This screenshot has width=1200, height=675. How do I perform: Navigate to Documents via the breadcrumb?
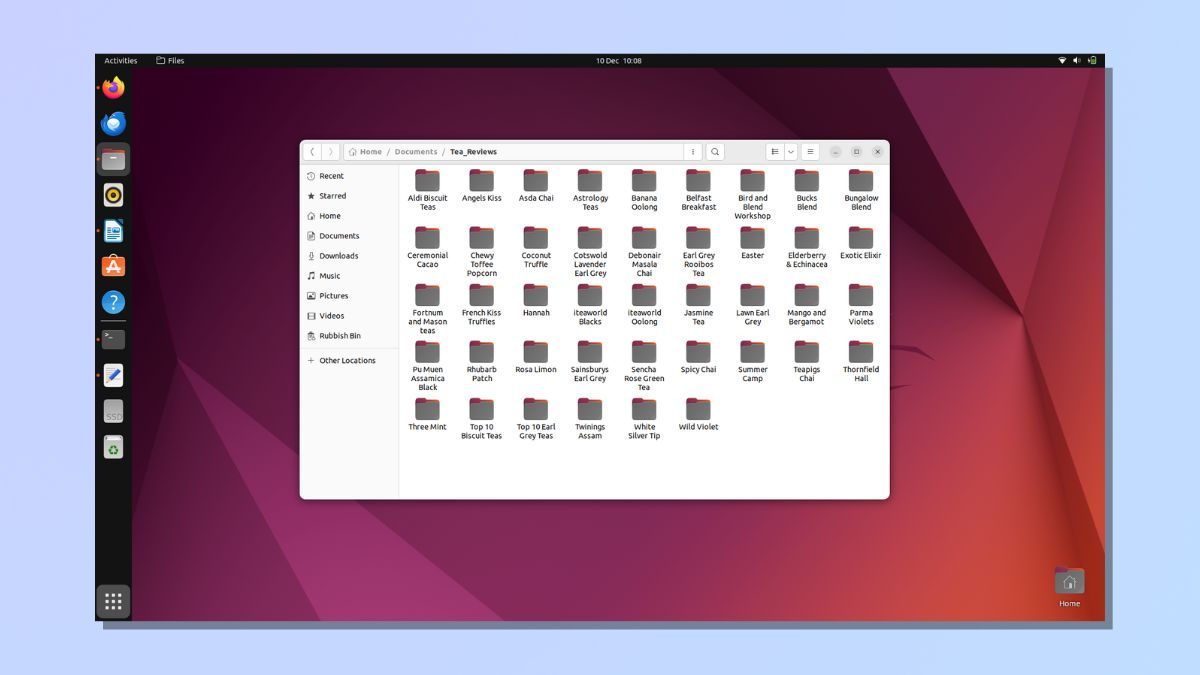click(x=414, y=151)
